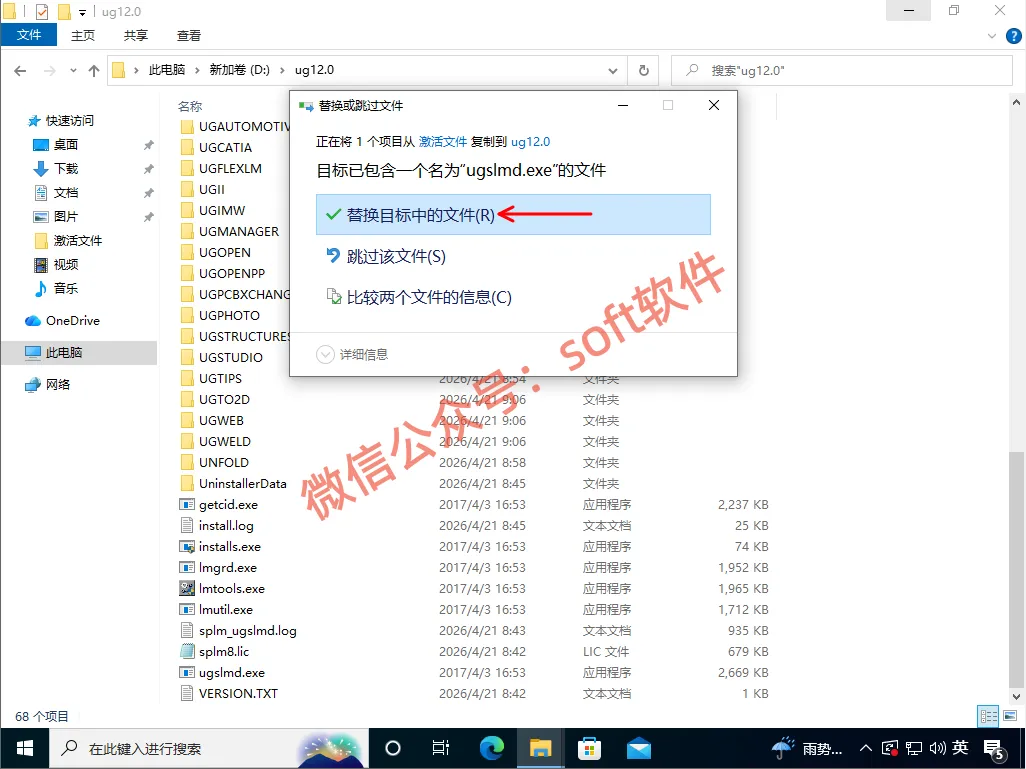
Task: Select the UGCATIA folder
Action: (x=225, y=147)
